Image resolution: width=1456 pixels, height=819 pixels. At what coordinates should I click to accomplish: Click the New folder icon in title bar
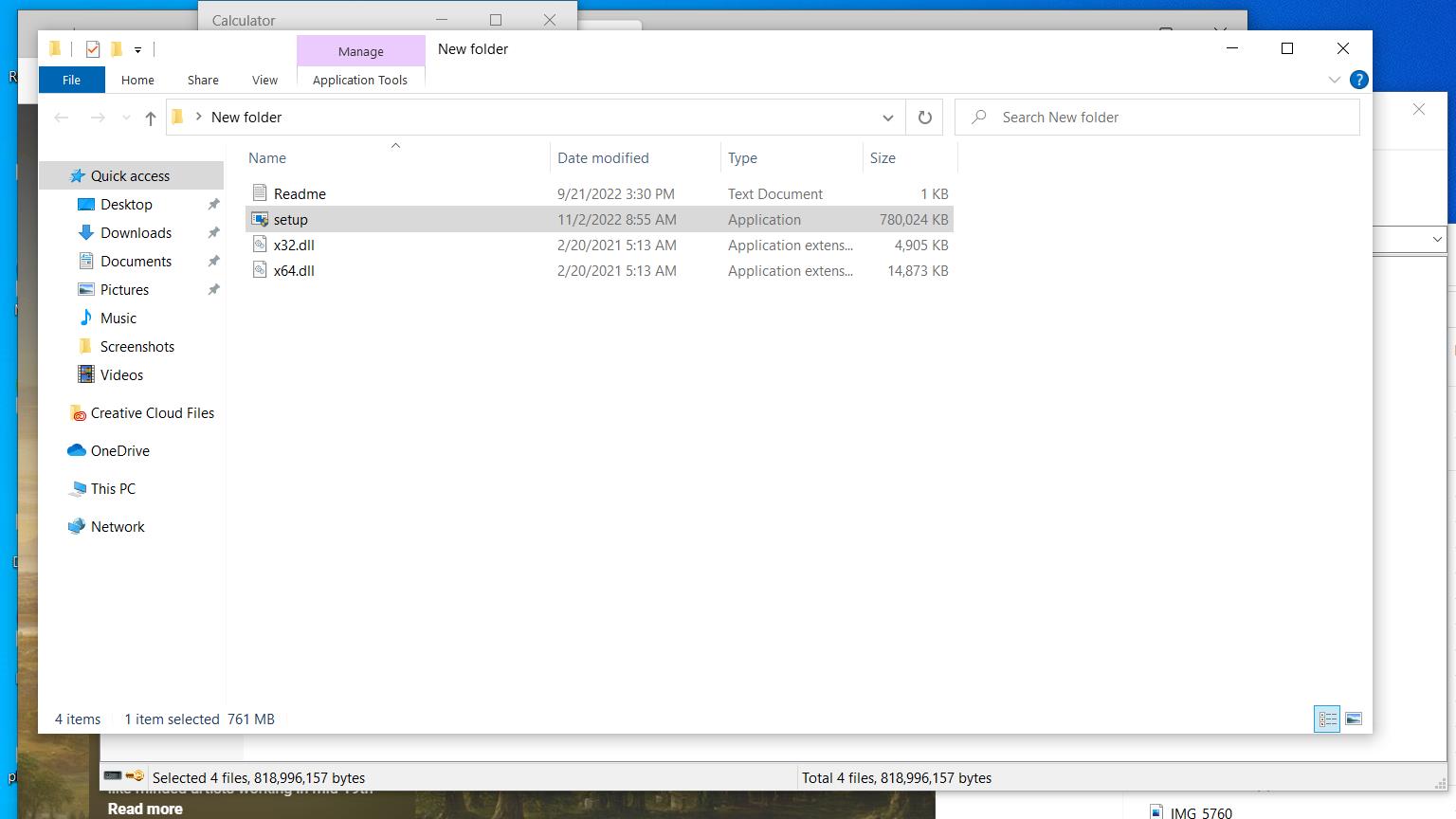click(x=117, y=49)
